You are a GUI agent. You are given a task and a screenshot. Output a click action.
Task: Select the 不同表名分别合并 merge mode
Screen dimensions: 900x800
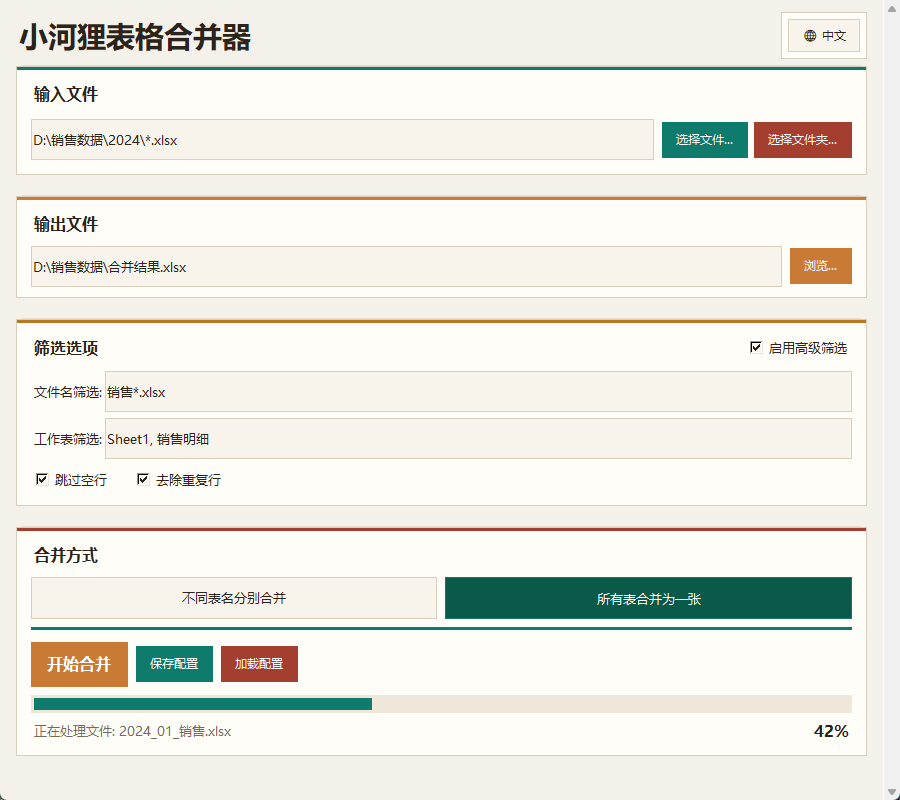[x=234, y=598]
